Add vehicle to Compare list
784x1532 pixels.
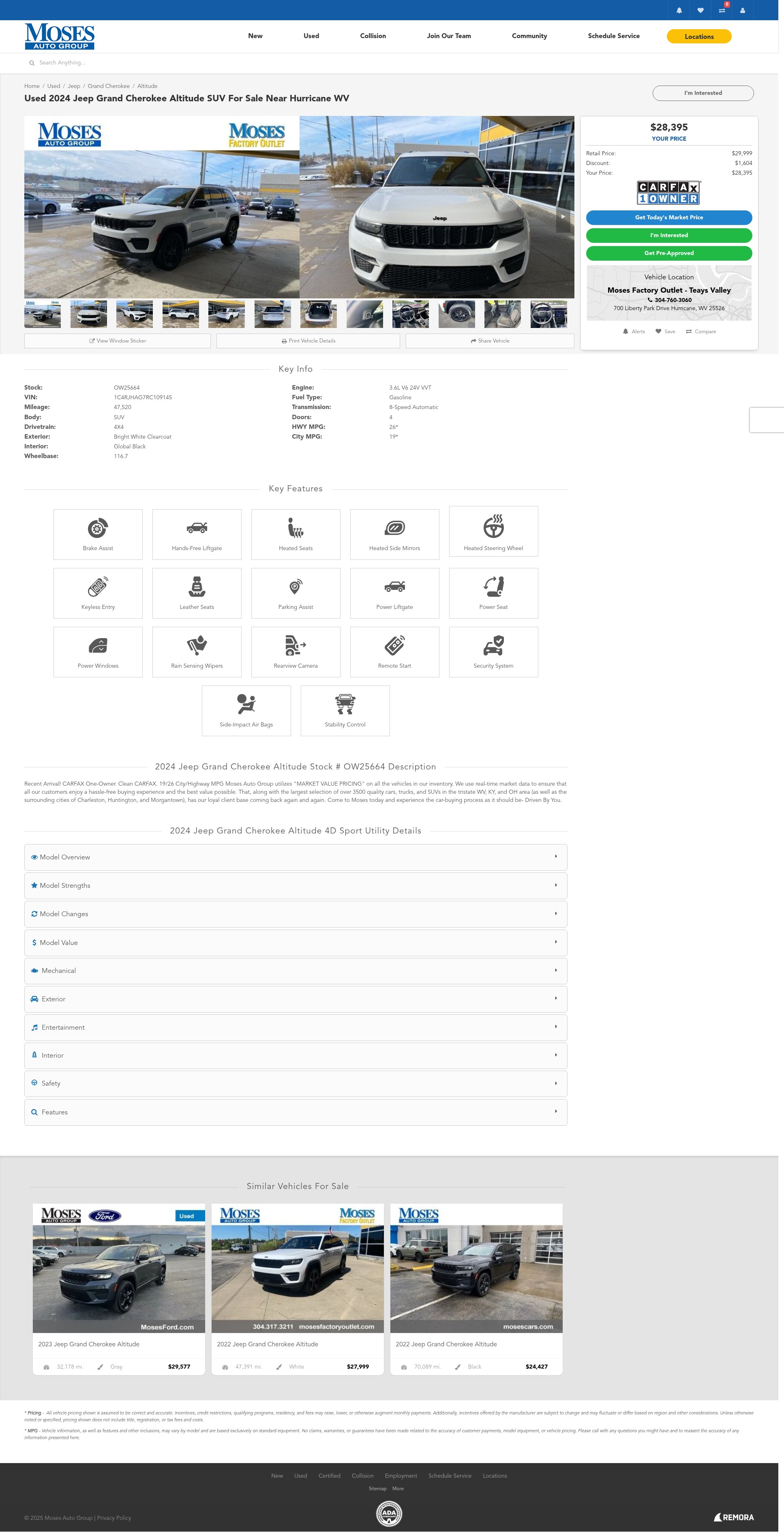click(x=701, y=332)
